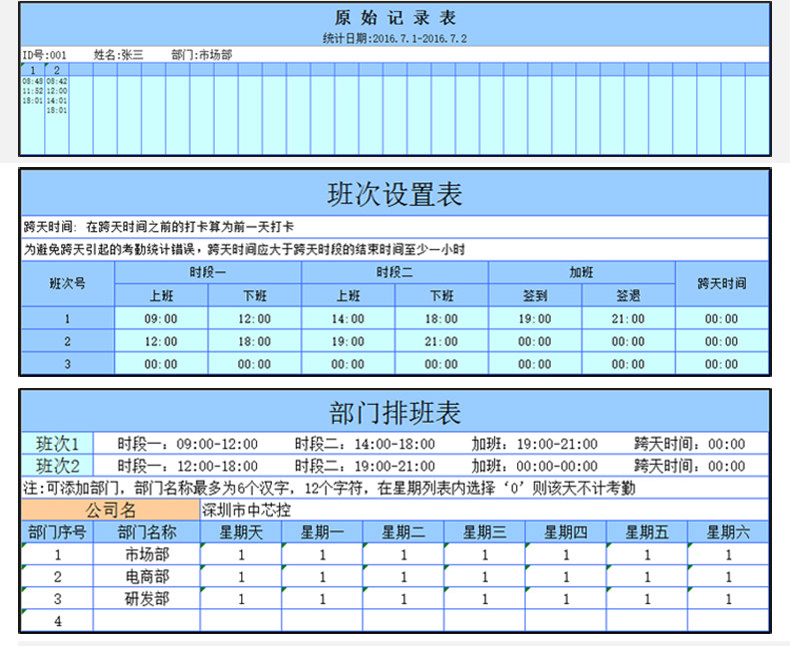Select the 班次设置表 title
790x646 pixels.
[x=394, y=194]
